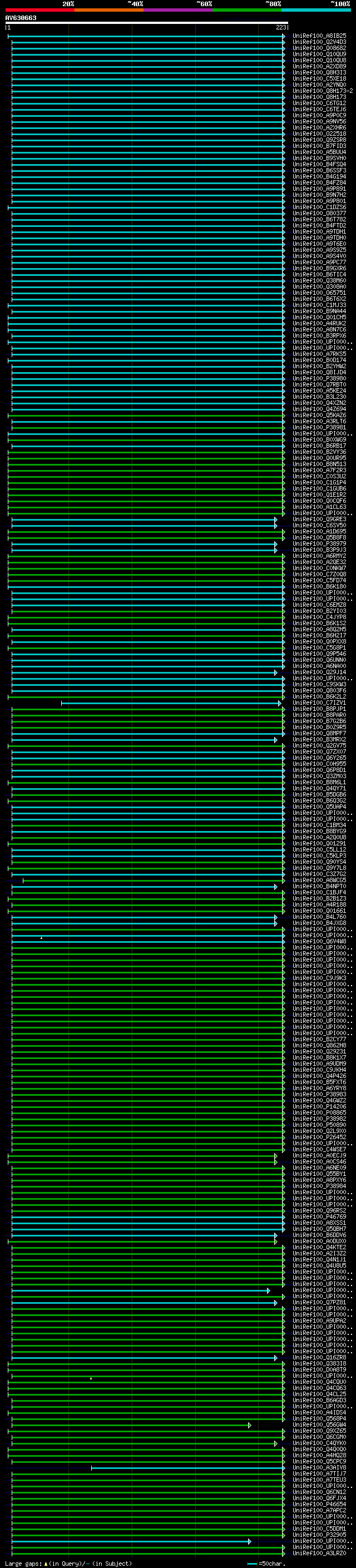Select label UniRef100_Q01291
Image resolution: width=356 pixels, height=1568 pixels.
click(x=319, y=844)
